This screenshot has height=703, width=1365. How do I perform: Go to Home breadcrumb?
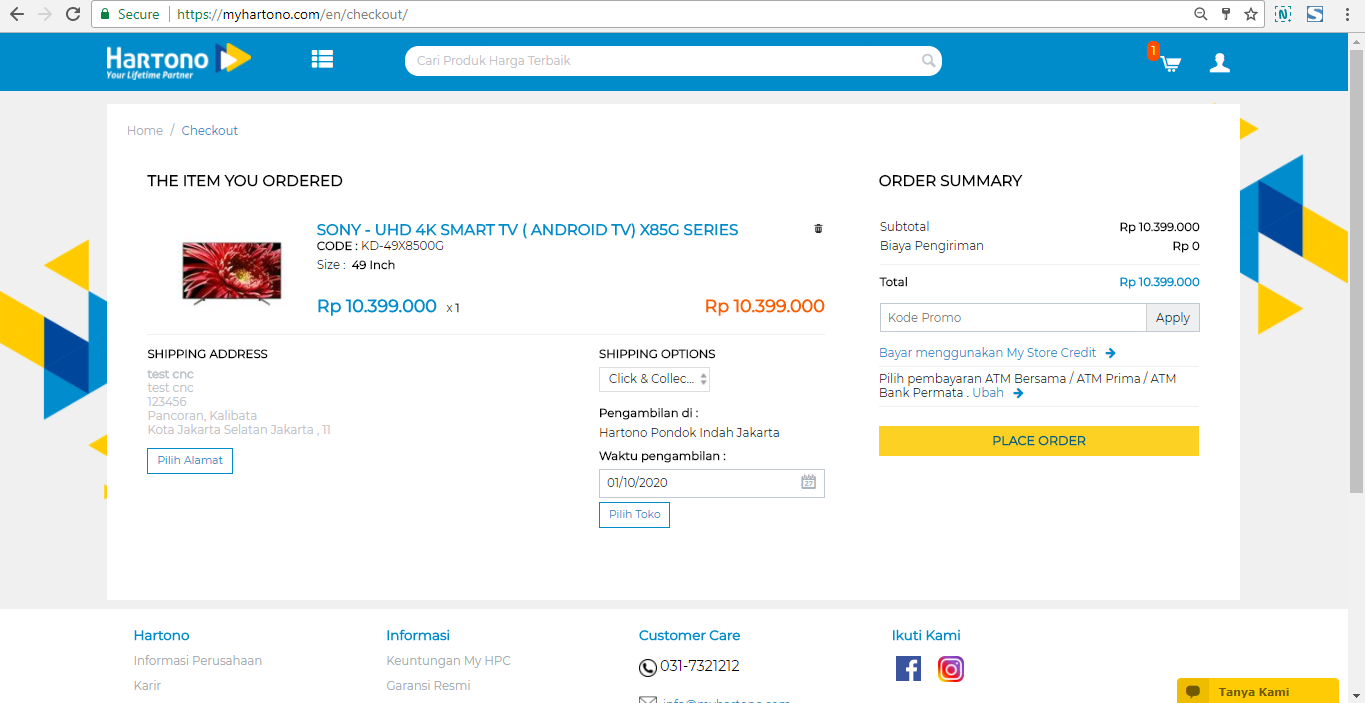(145, 131)
